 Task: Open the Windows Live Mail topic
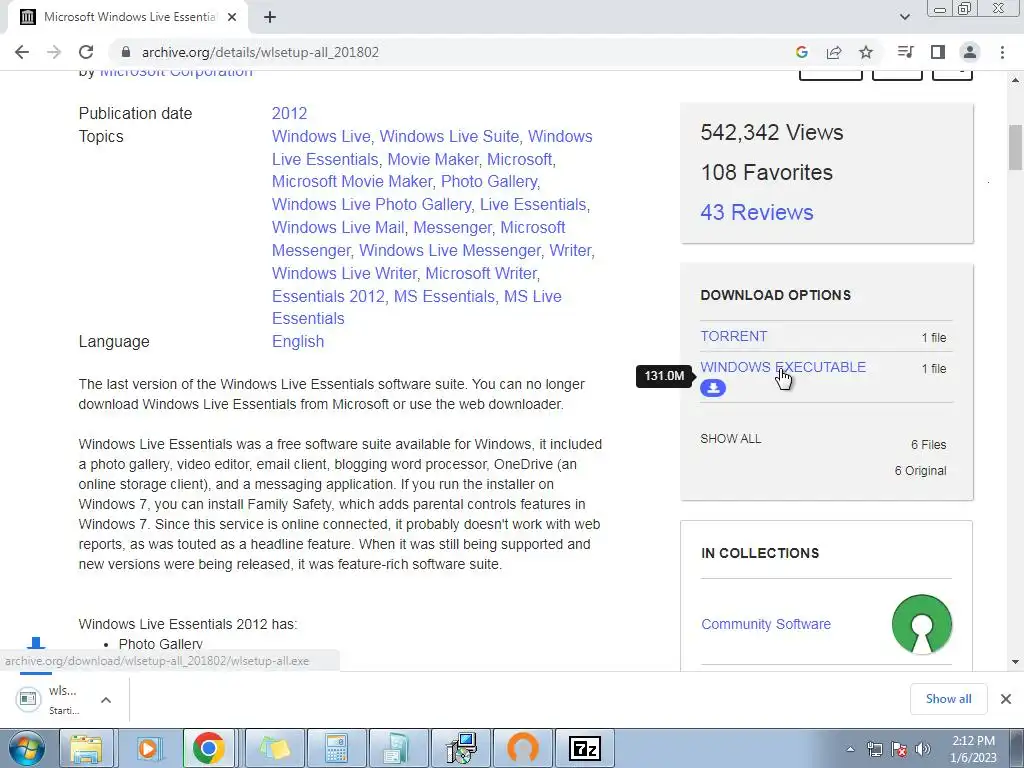click(x=338, y=227)
